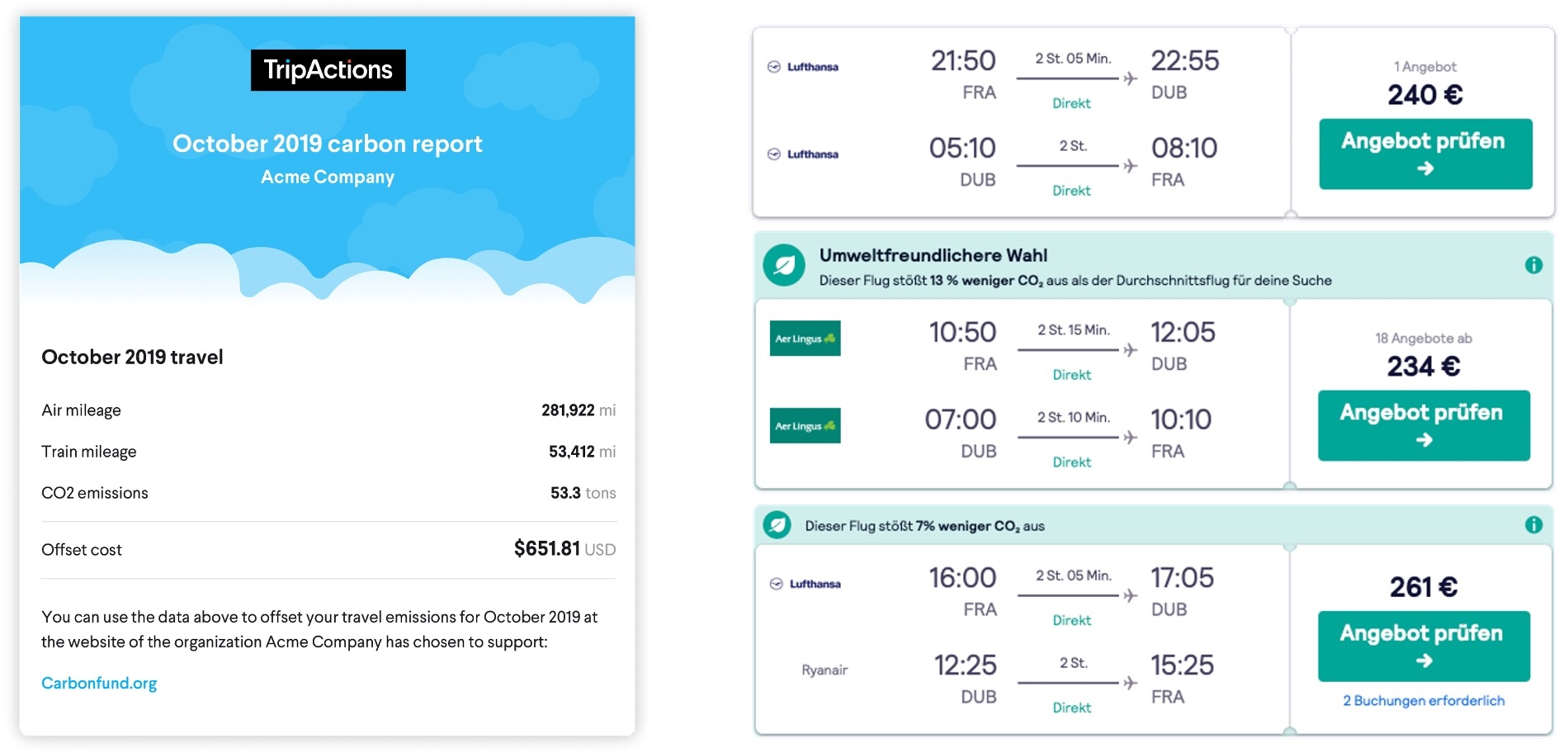Click the 13 % weniger CO2 description

tap(1075, 281)
